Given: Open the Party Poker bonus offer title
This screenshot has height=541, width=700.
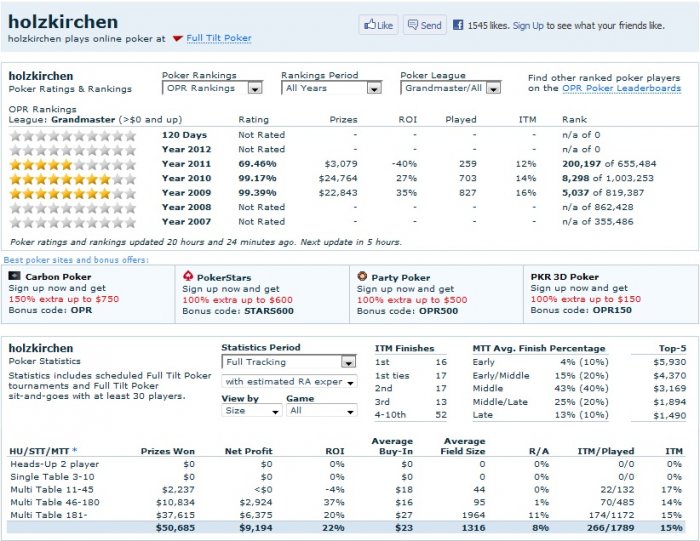Looking at the screenshot, I should click(400, 278).
